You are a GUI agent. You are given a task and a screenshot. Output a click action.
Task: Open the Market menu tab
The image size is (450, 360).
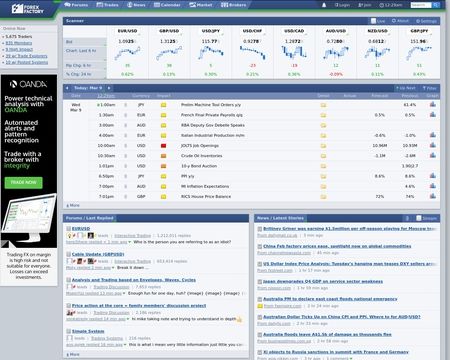201,5
